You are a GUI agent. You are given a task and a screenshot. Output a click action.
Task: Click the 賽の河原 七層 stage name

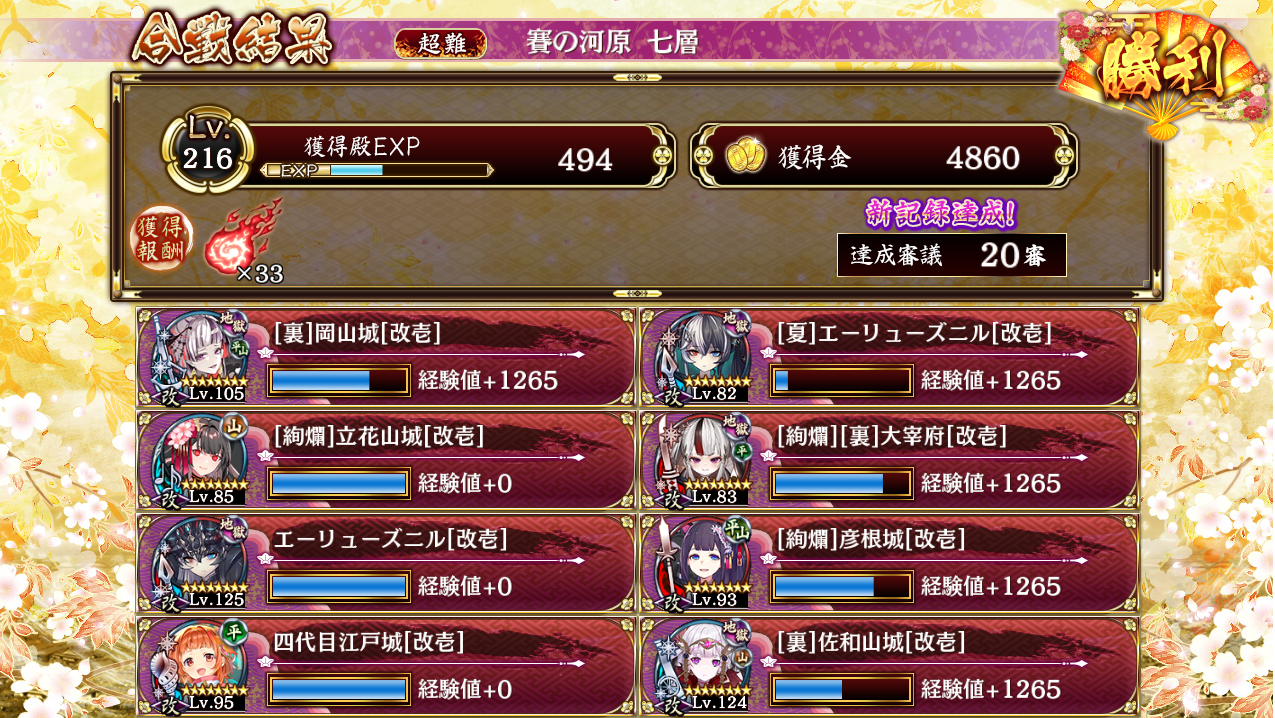[612, 42]
